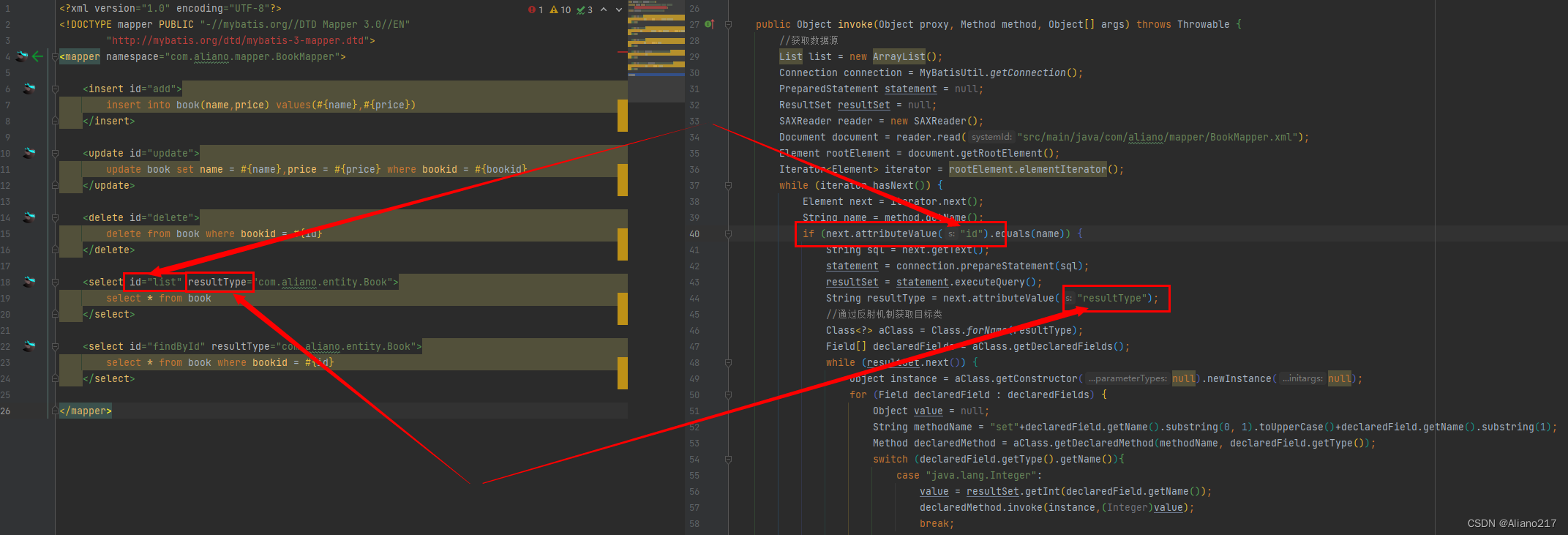1568x535 pixels.
Task: Collapse the update id="update" block
Action: (55, 153)
